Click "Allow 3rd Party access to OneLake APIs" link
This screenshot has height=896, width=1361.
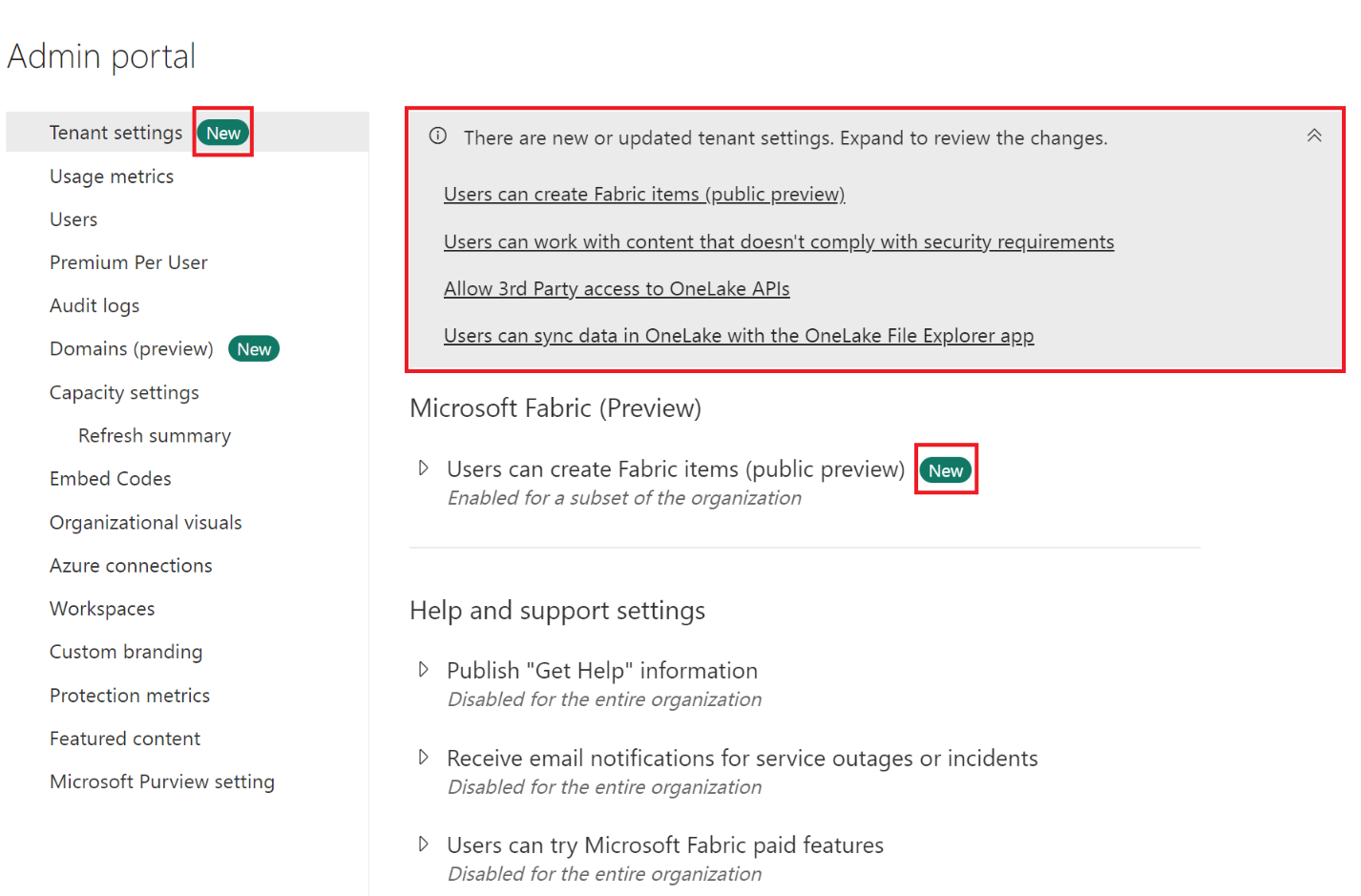[x=617, y=289]
